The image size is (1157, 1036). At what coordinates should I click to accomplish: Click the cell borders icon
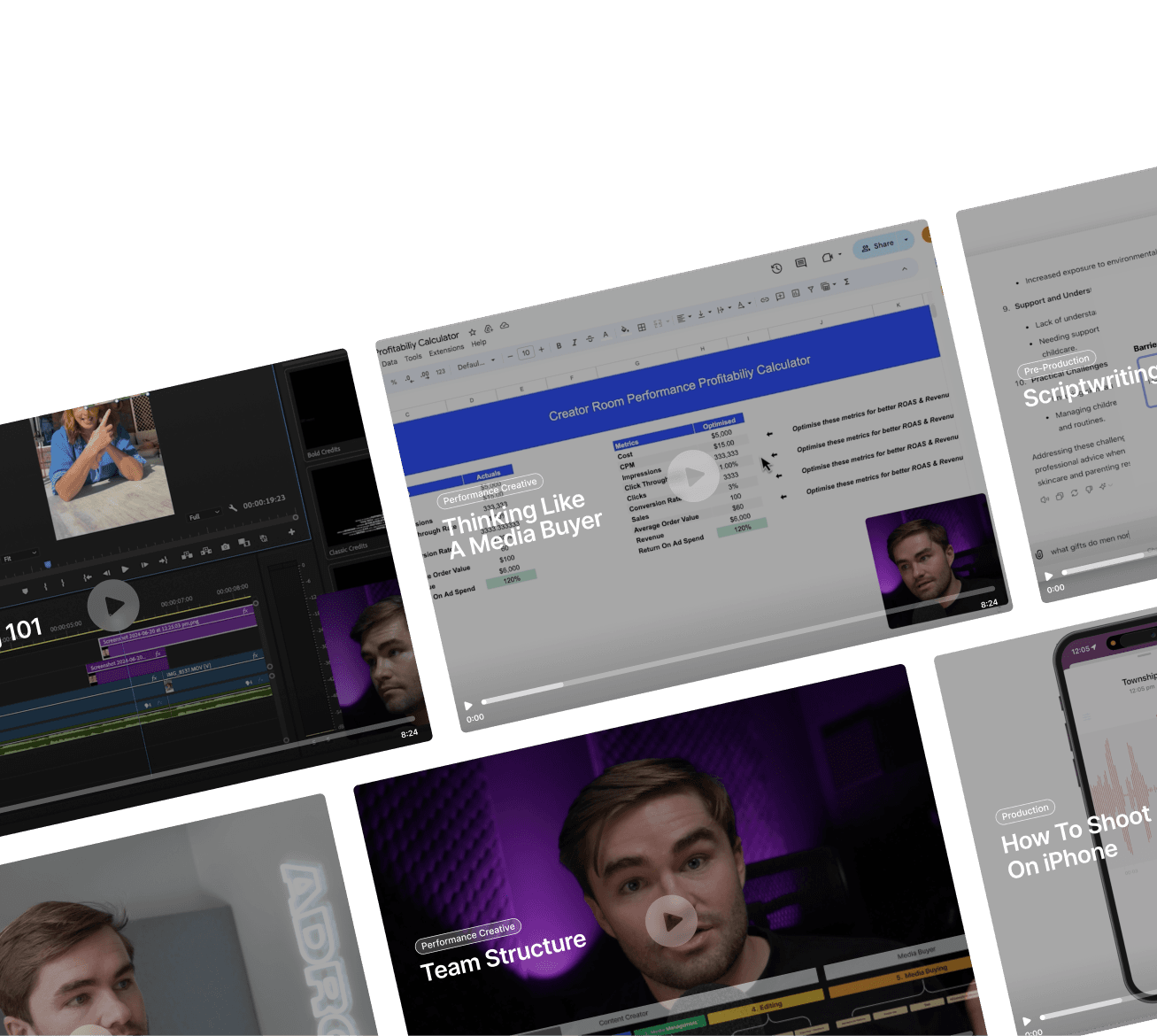[x=642, y=327]
